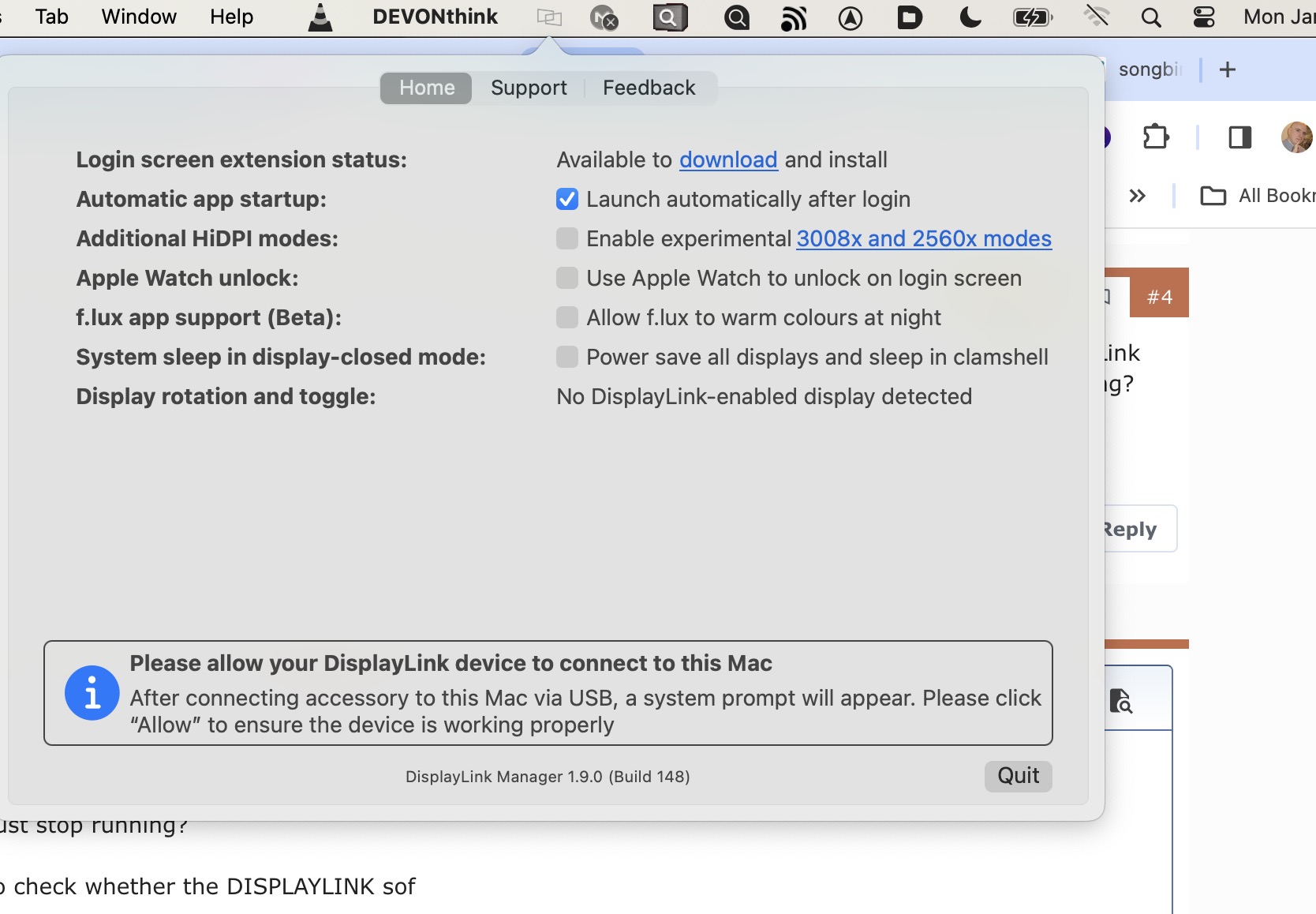Viewport: 1316px width, 914px height.
Task: Enable the experimental HiDPI modes checkbox
Action: [567, 238]
